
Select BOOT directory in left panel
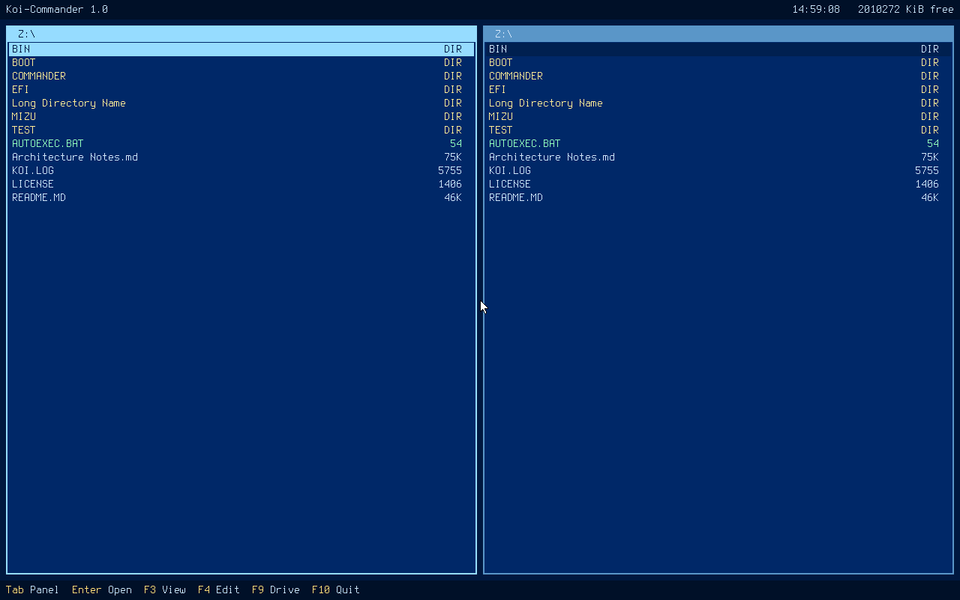pyautogui.click(x=241, y=62)
